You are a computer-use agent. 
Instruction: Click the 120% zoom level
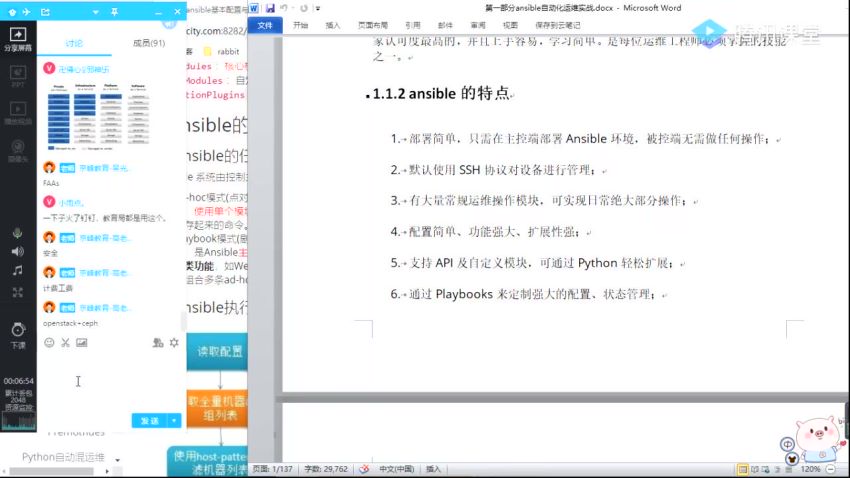point(810,469)
